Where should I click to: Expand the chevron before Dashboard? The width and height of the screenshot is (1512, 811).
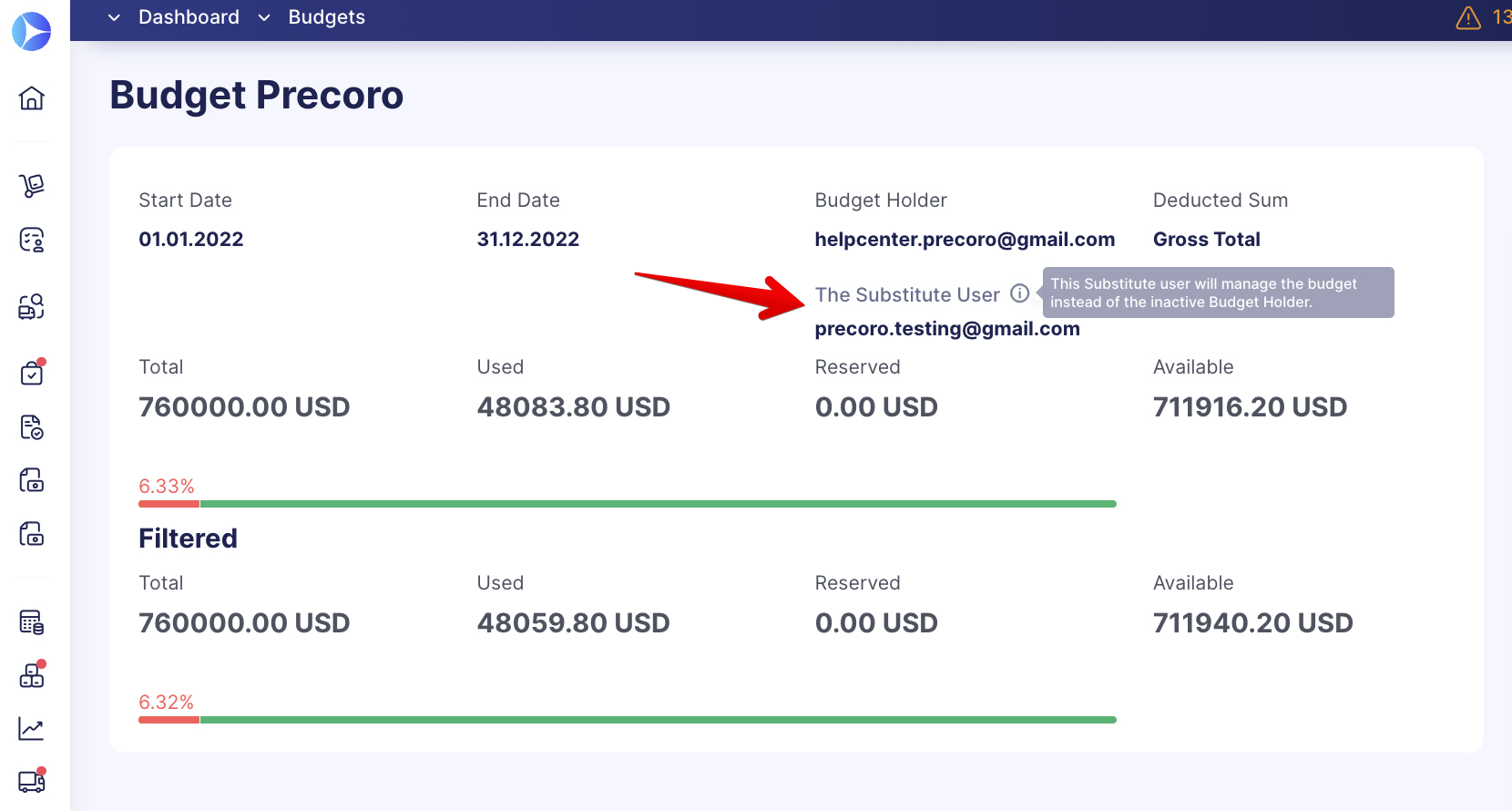pos(114,17)
